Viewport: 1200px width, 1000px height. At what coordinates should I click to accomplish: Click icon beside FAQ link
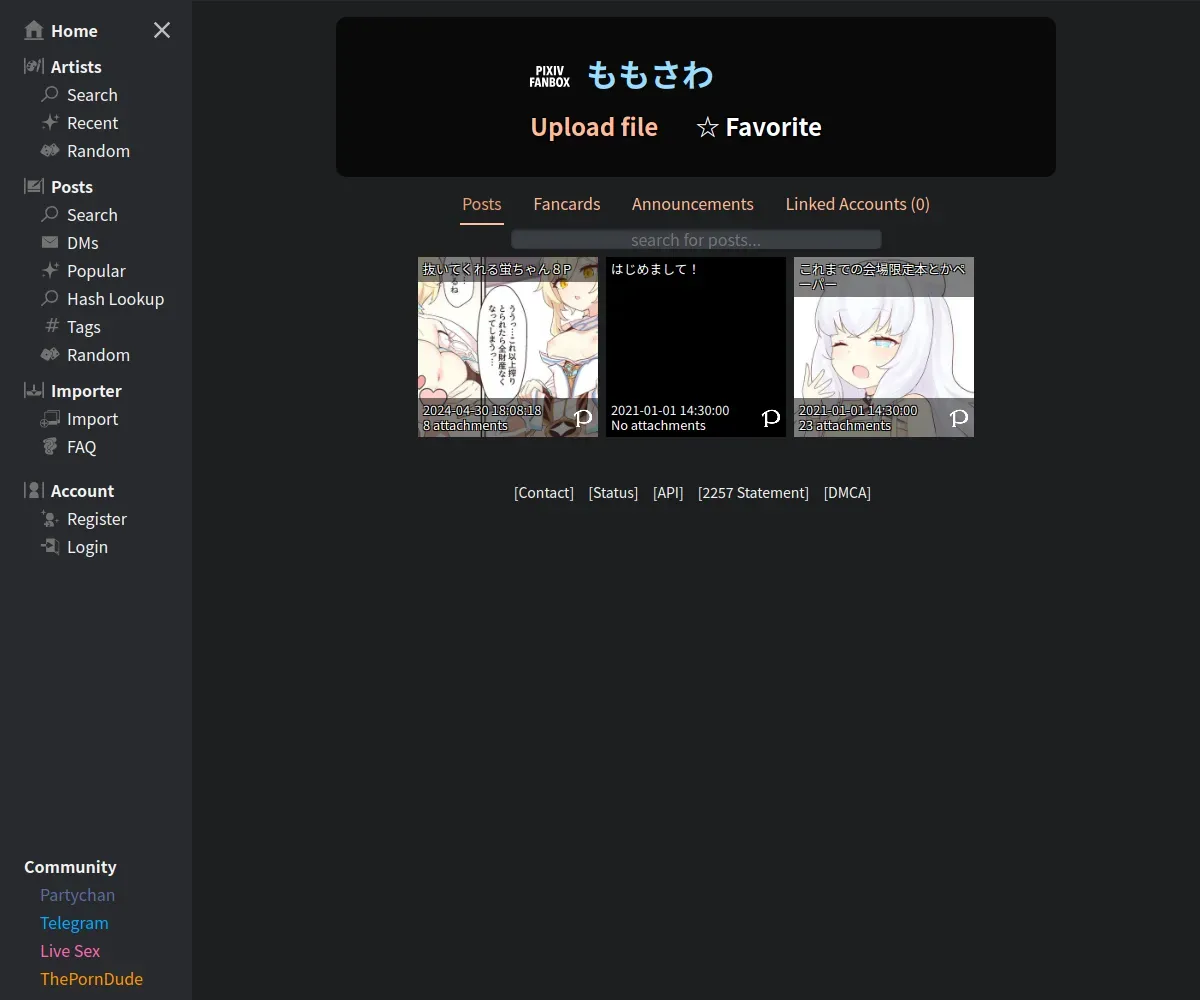tap(50, 446)
